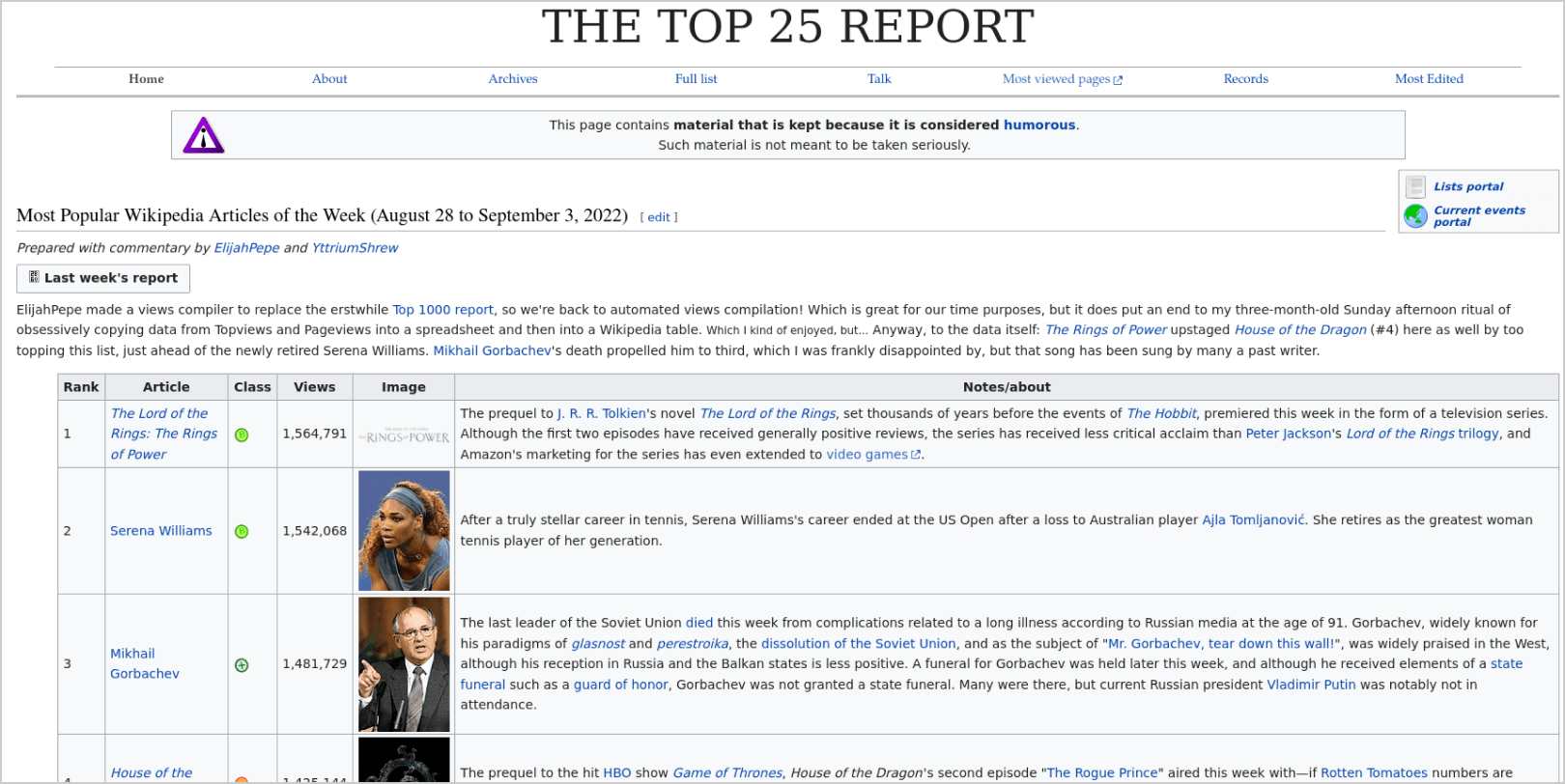Click the Mikhail Gorbachev photo thumbnail
Screen dimensions: 1565x784
[404, 664]
